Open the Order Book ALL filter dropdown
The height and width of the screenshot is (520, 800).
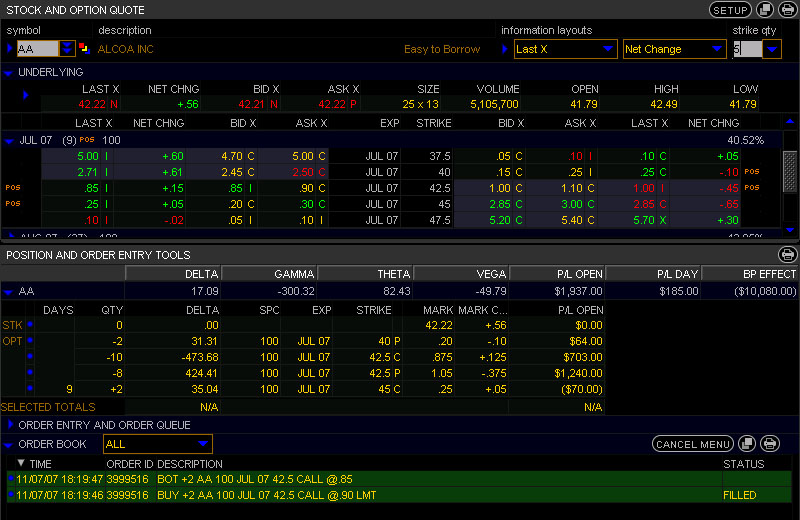coord(158,444)
